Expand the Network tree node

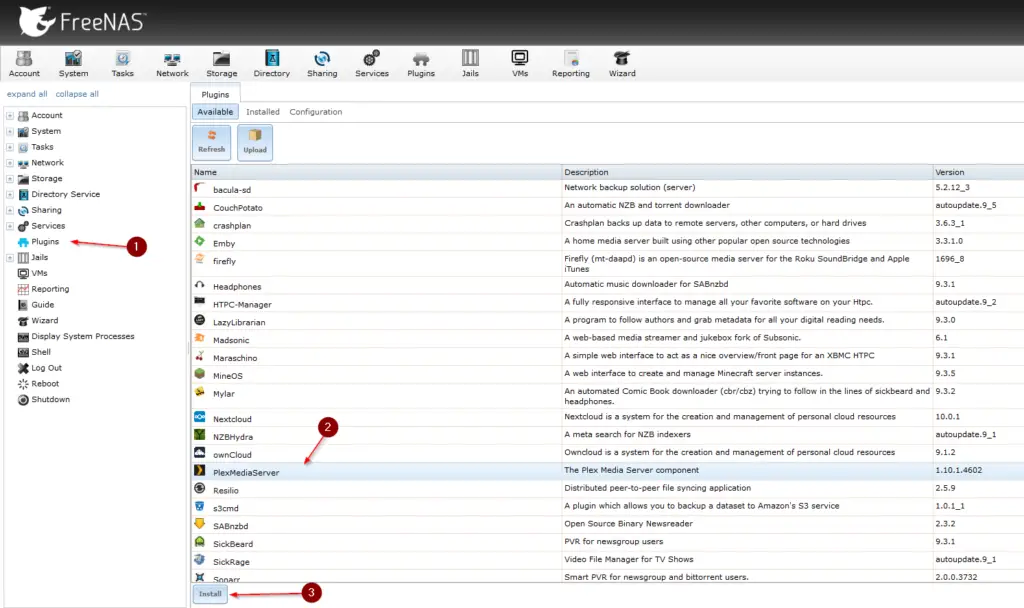[x=10, y=163]
